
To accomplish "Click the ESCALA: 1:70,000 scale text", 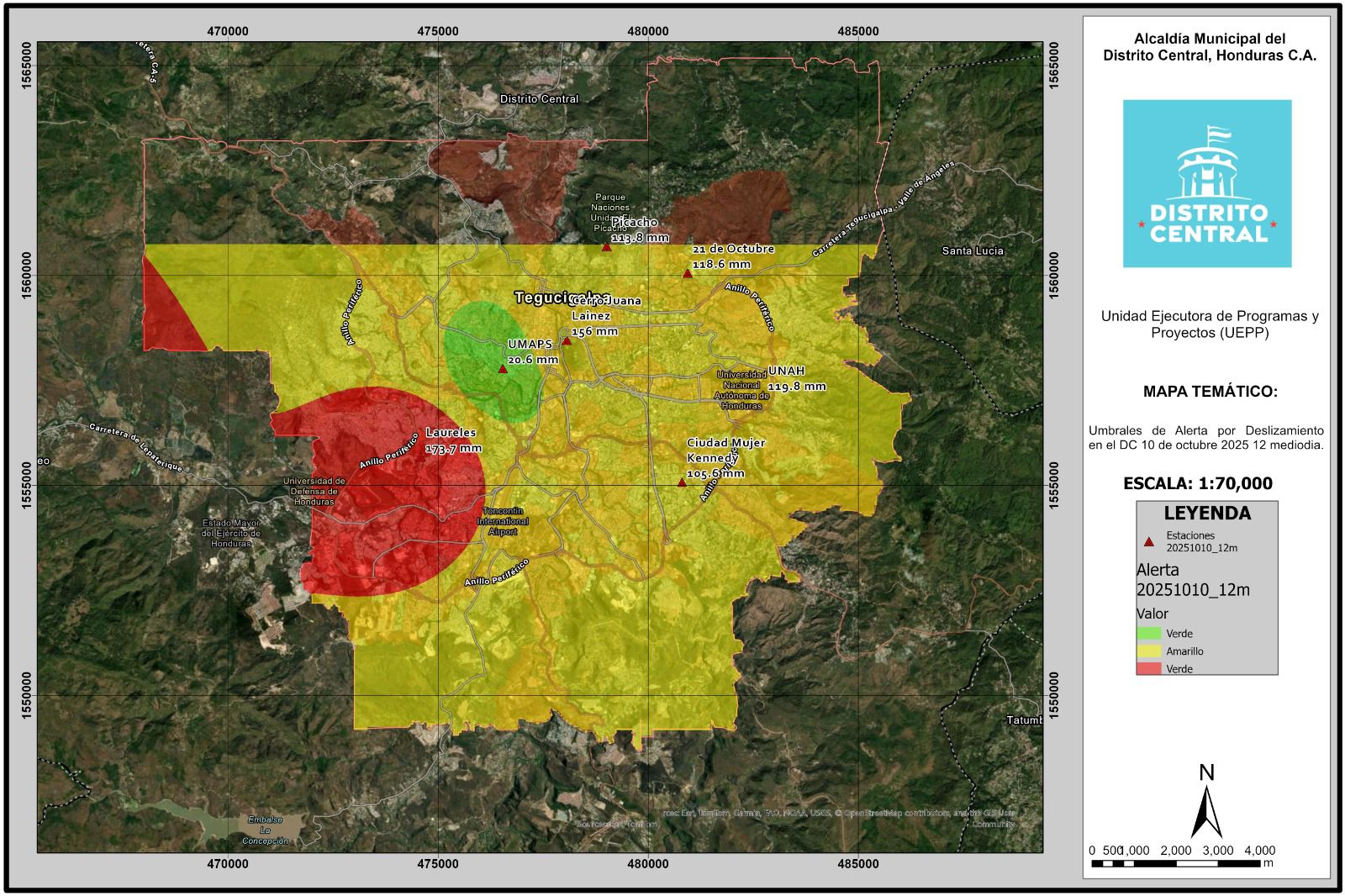I will [x=1197, y=483].
